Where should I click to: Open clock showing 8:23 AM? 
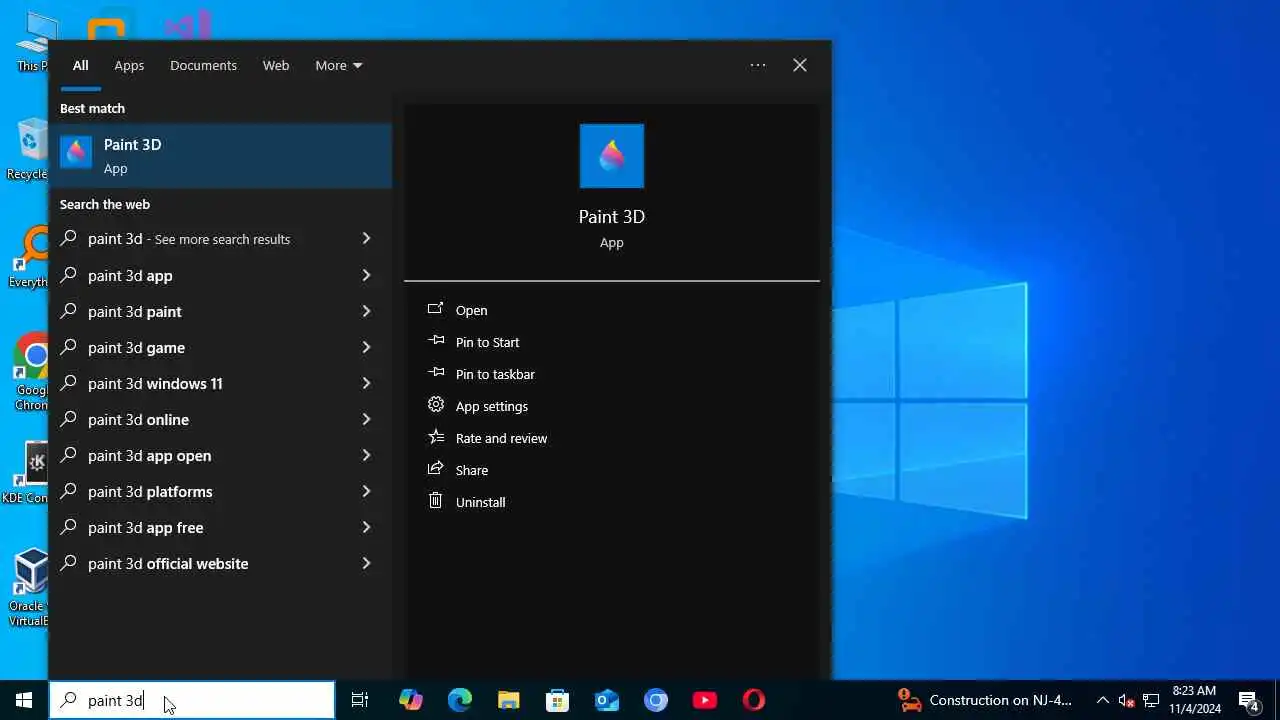pos(1195,700)
